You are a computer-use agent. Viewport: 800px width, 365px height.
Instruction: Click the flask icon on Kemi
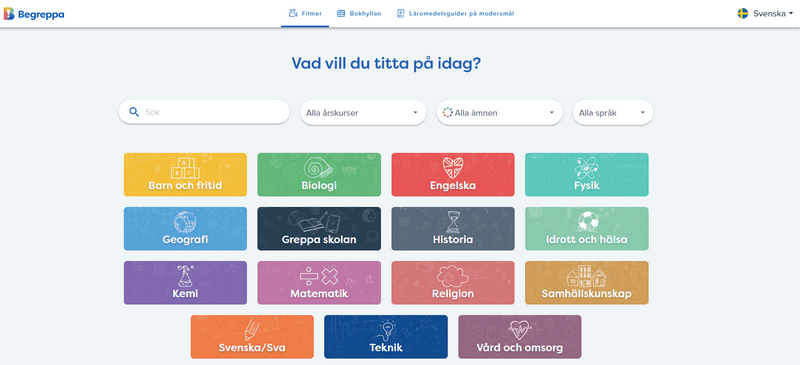pos(184,276)
